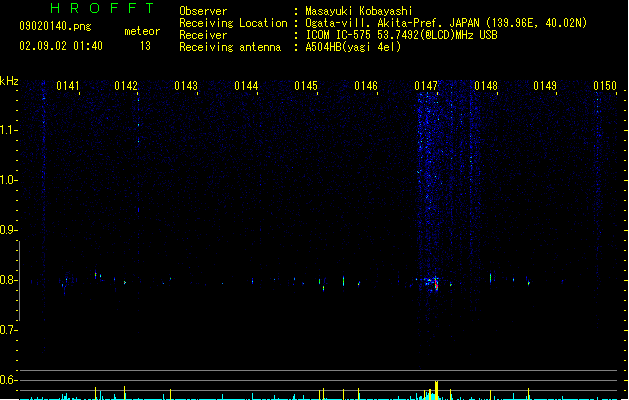The width and height of the screenshot is (629, 400).
Task: Click the Ogata-vill. Akita-Pref. JAPAN location text
Action: [446, 23]
